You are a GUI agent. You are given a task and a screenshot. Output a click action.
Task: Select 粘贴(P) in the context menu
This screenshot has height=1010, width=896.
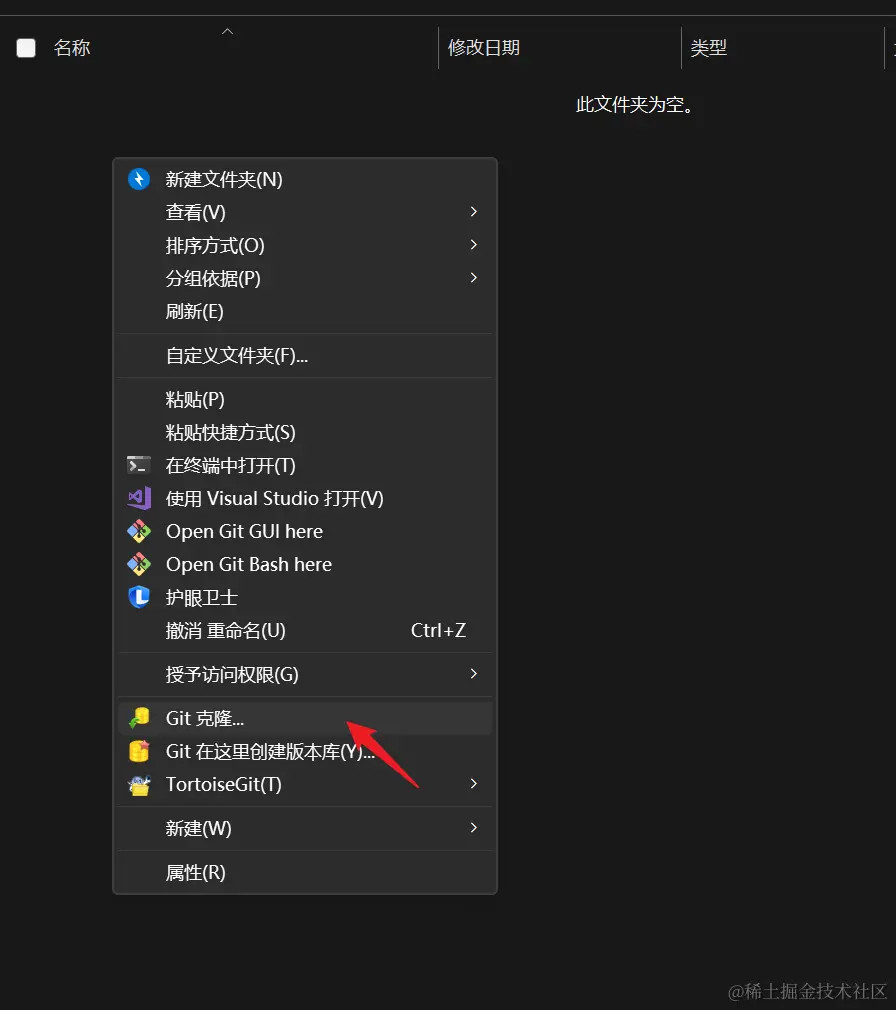tap(305, 399)
